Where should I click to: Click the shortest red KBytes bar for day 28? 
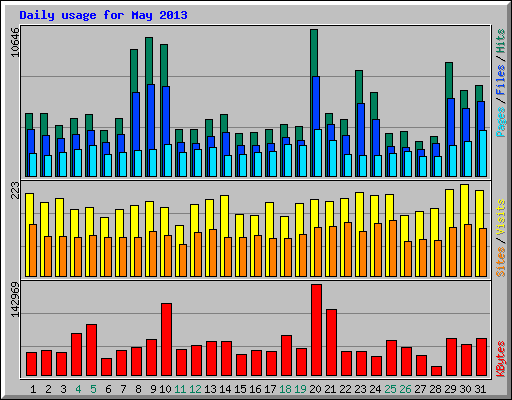point(437,371)
